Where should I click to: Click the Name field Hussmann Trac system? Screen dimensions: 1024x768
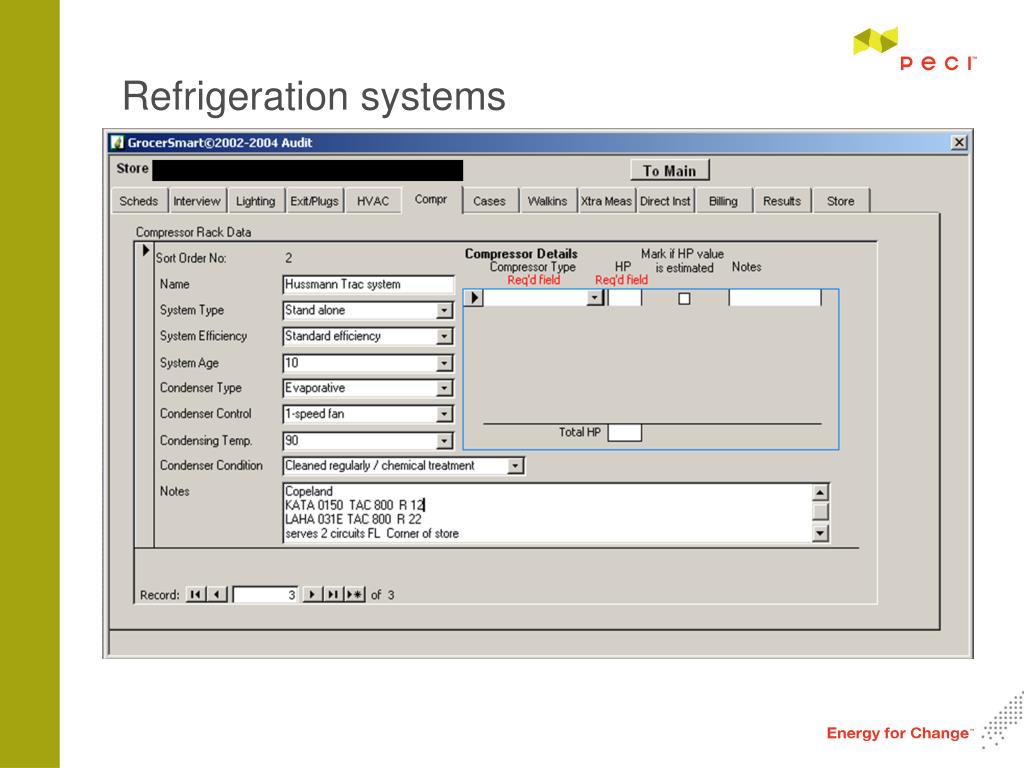click(368, 284)
